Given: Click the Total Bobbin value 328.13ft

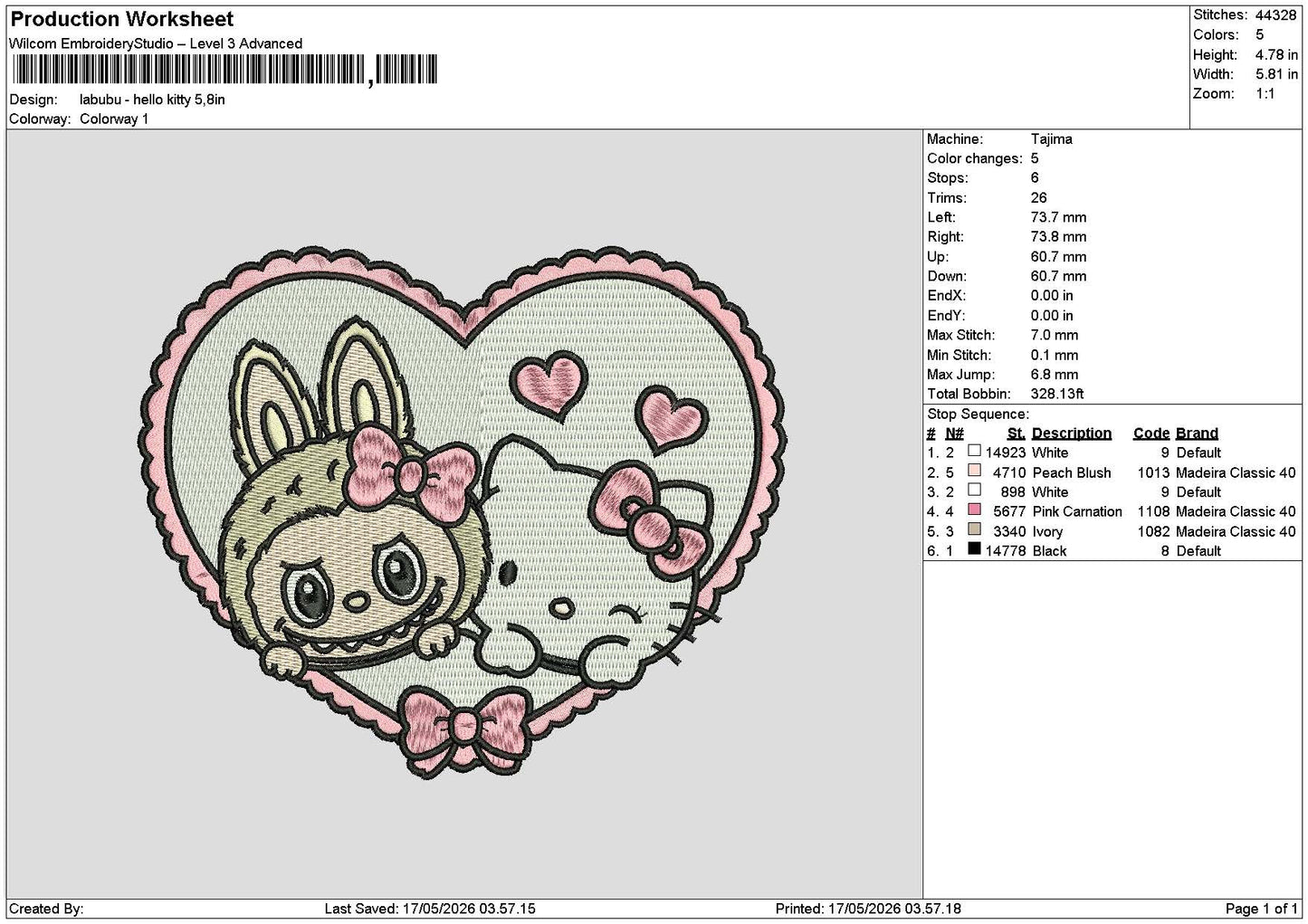Looking at the screenshot, I should [x=1057, y=395].
